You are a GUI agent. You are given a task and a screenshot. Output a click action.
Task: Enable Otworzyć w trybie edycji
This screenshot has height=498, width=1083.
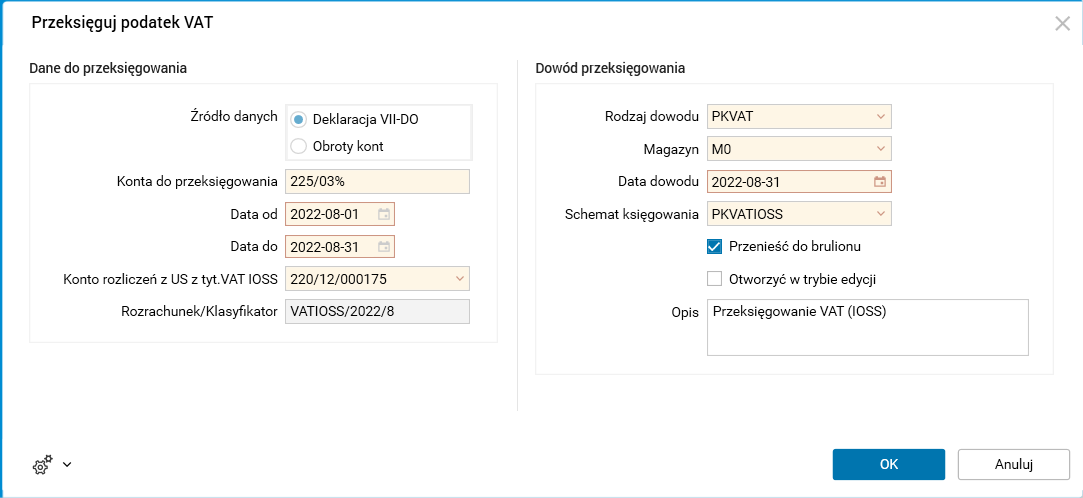(715, 279)
